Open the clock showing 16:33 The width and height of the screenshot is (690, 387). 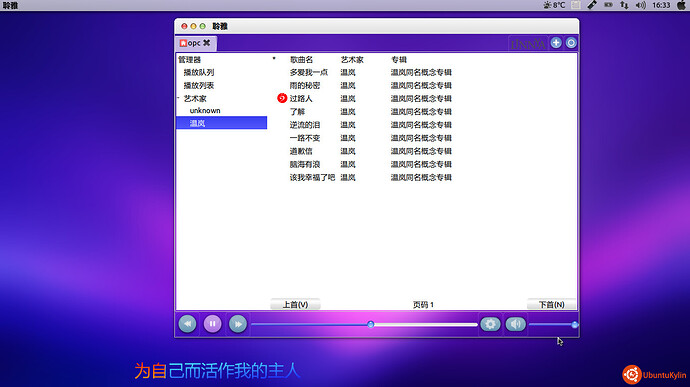661,5
